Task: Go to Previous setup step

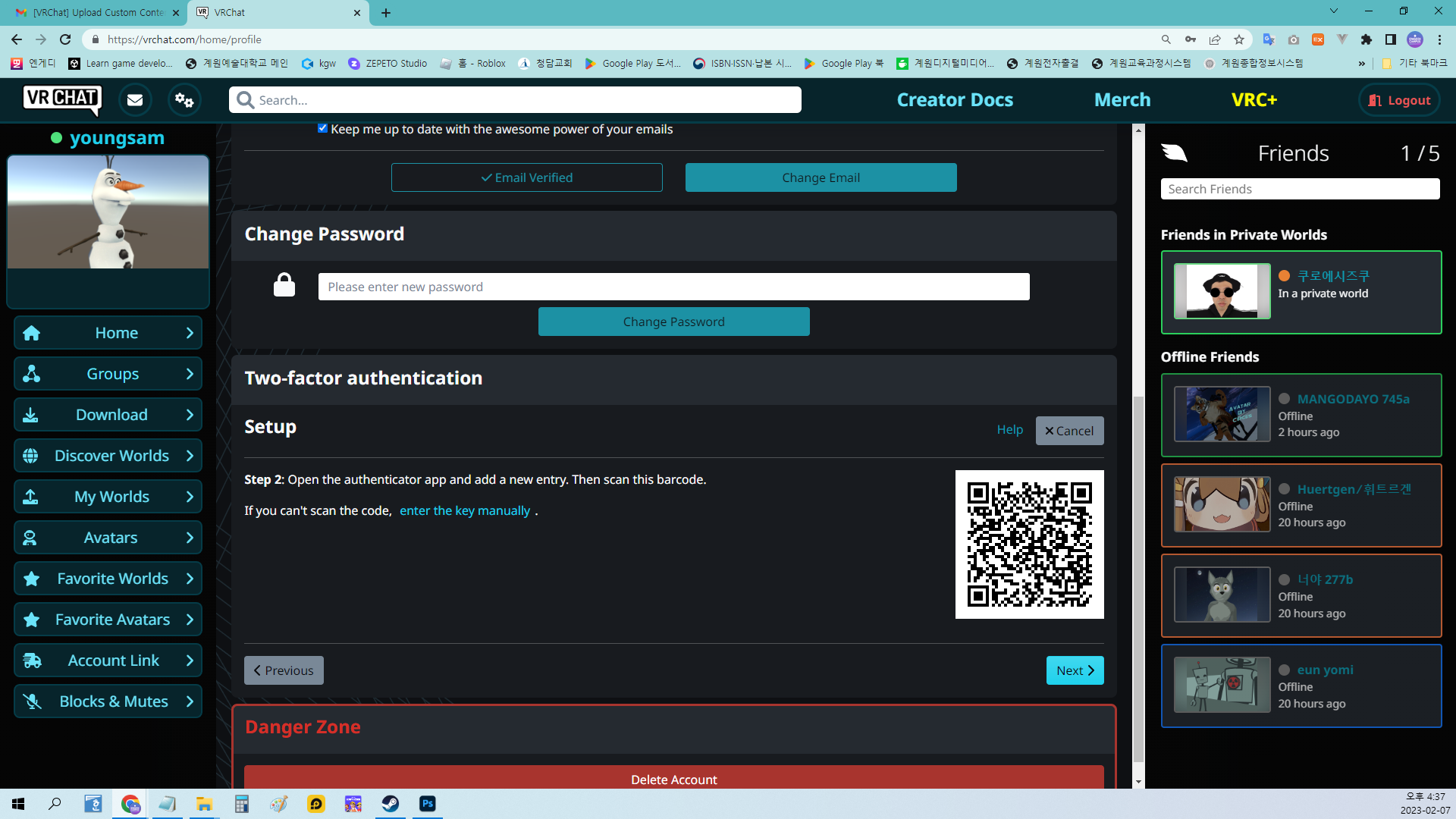Action: pos(284,670)
